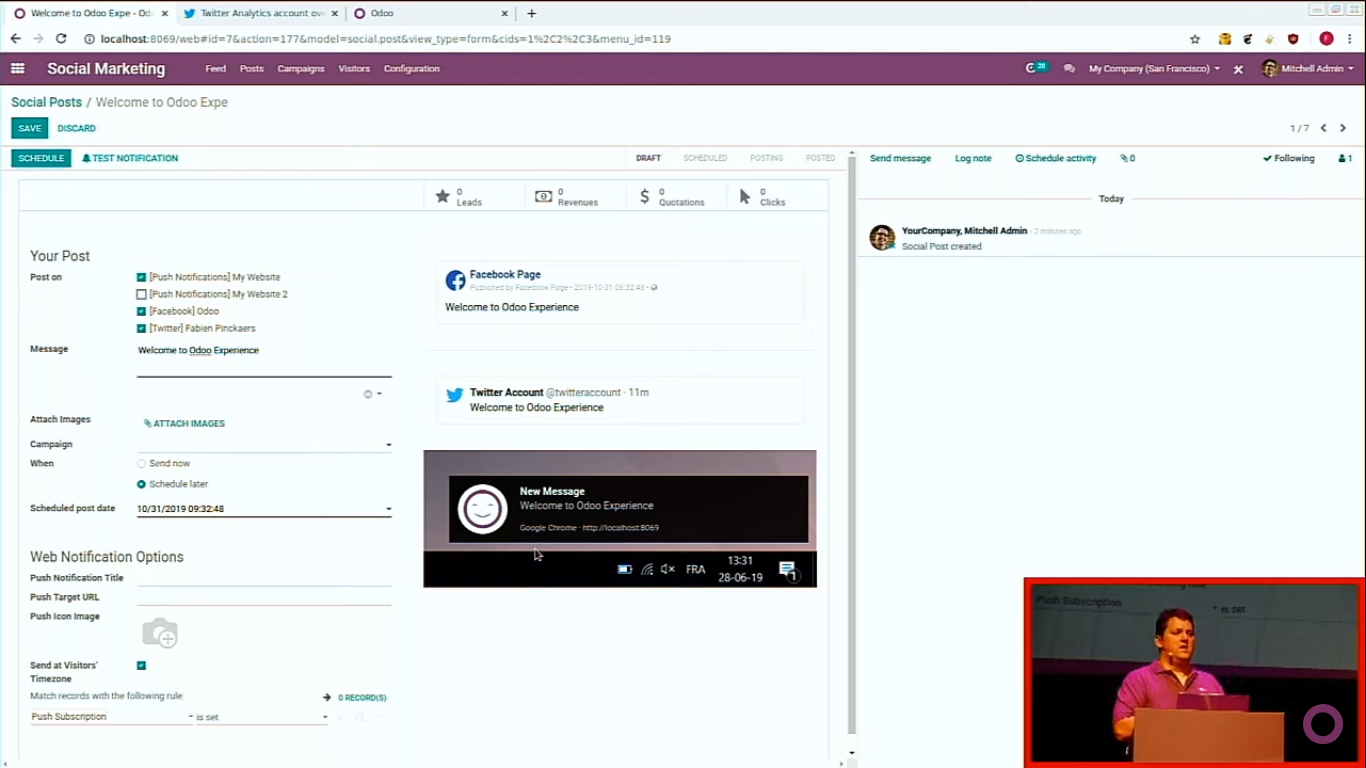The height and width of the screenshot is (768, 1366).
Task: Switch to the Twitter Analytics browser tab
Action: pyautogui.click(x=262, y=13)
